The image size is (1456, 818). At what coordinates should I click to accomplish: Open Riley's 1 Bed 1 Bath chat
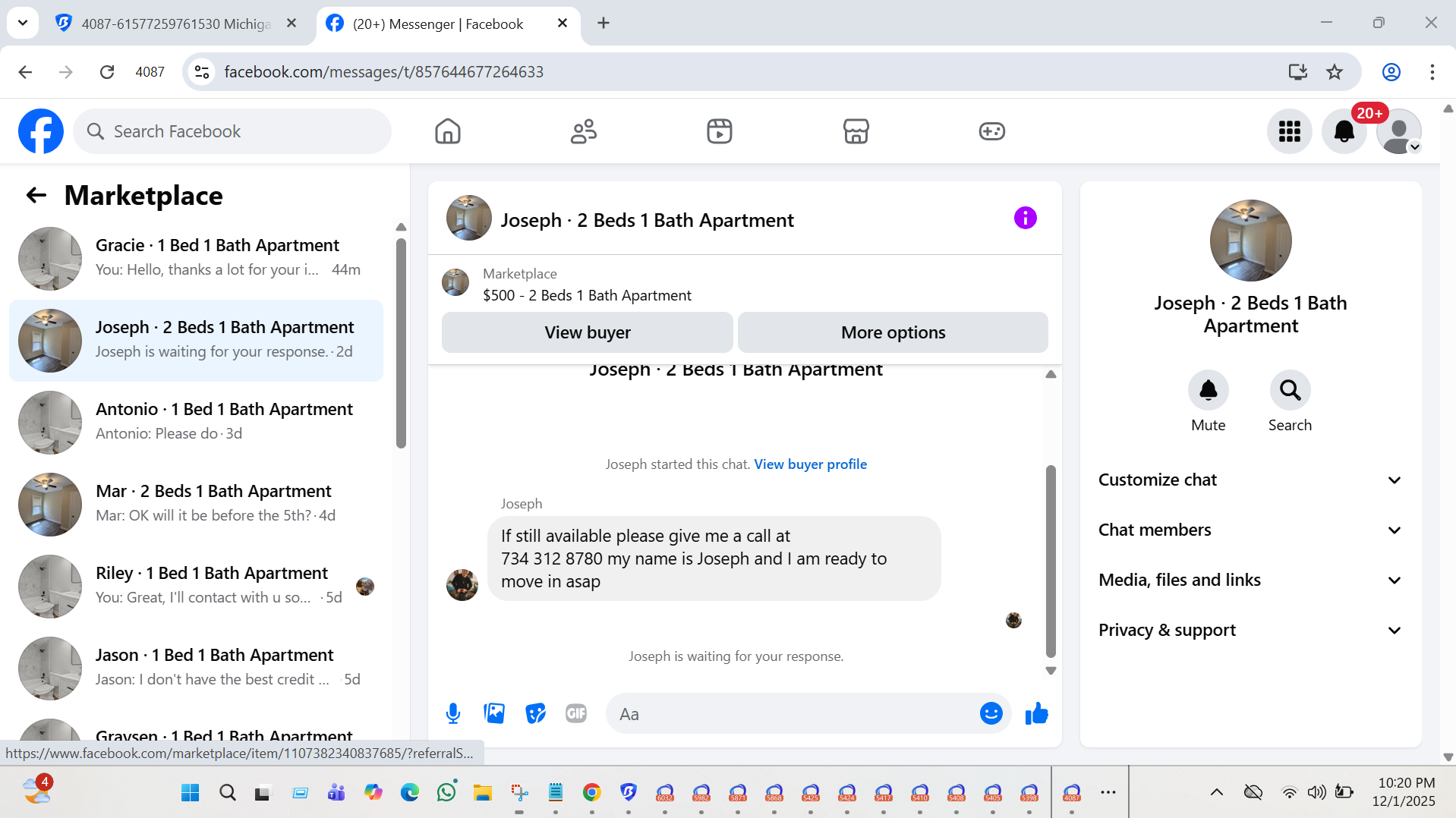coord(196,587)
